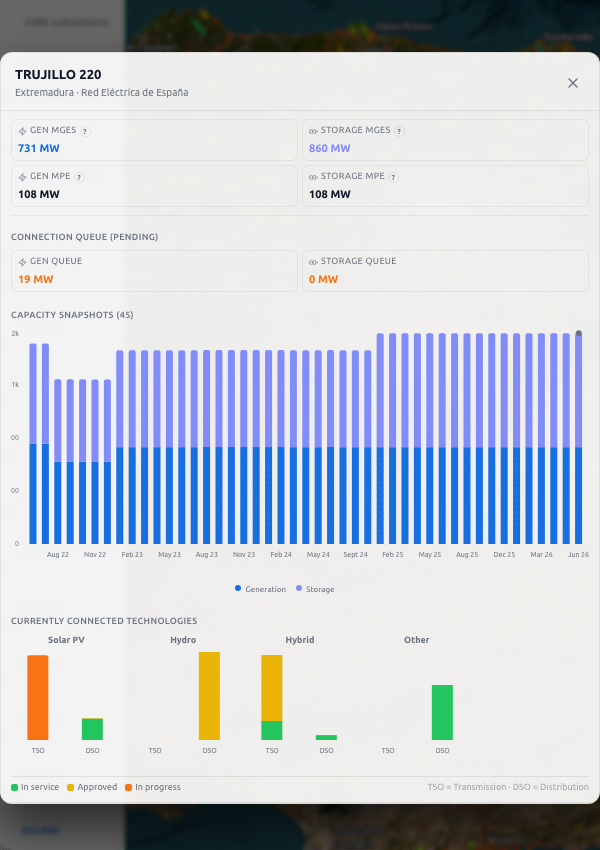This screenshot has width=600, height=850.
Task: Click the yellow Hydro DSO bar
Action: [209, 696]
